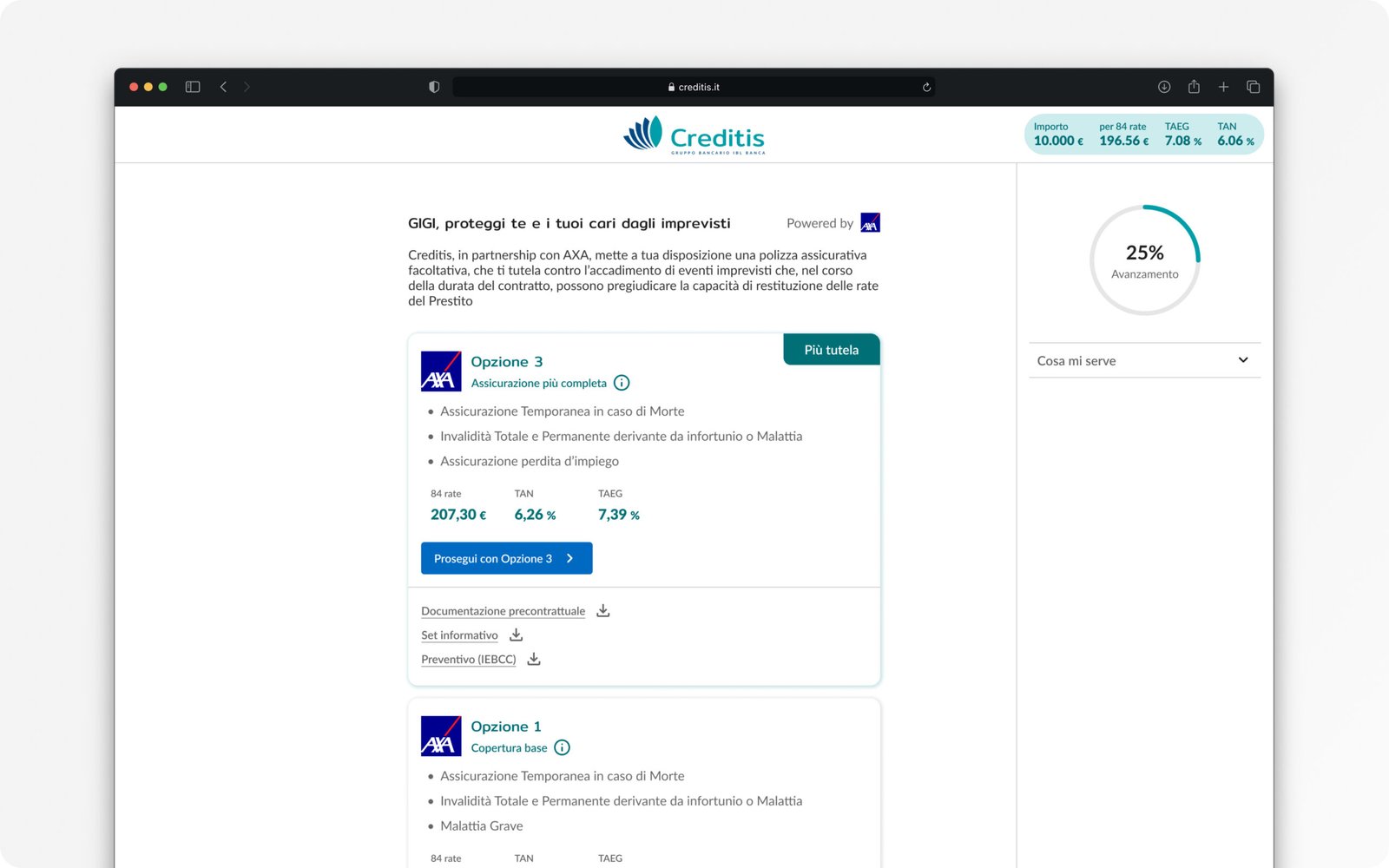Open the Safari share icon
1389x868 pixels.
[1194, 87]
